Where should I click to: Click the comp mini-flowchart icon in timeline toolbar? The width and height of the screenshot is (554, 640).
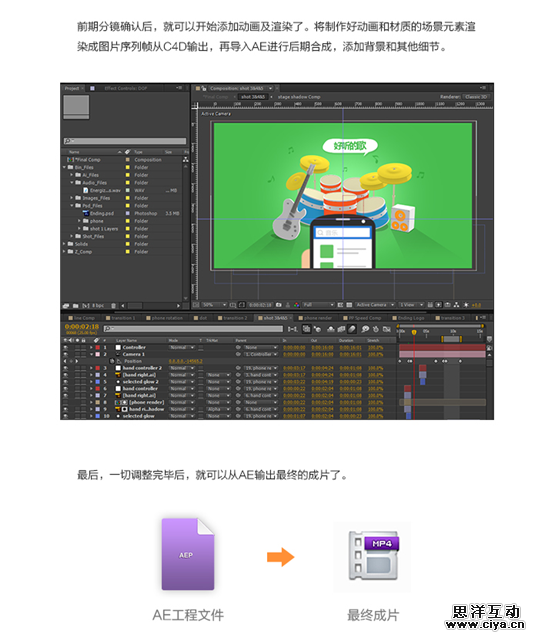coord(293,329)
